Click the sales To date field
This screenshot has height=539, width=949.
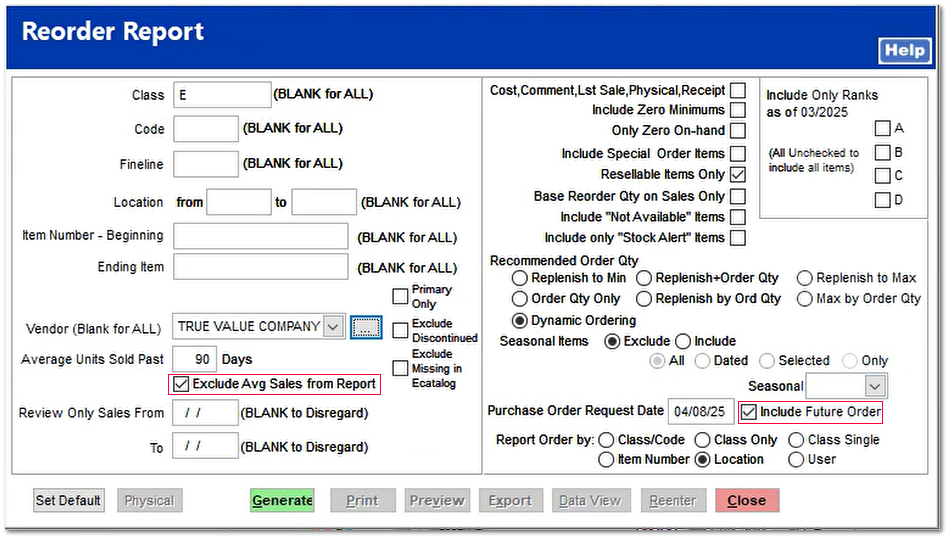[x=205, y=446]
